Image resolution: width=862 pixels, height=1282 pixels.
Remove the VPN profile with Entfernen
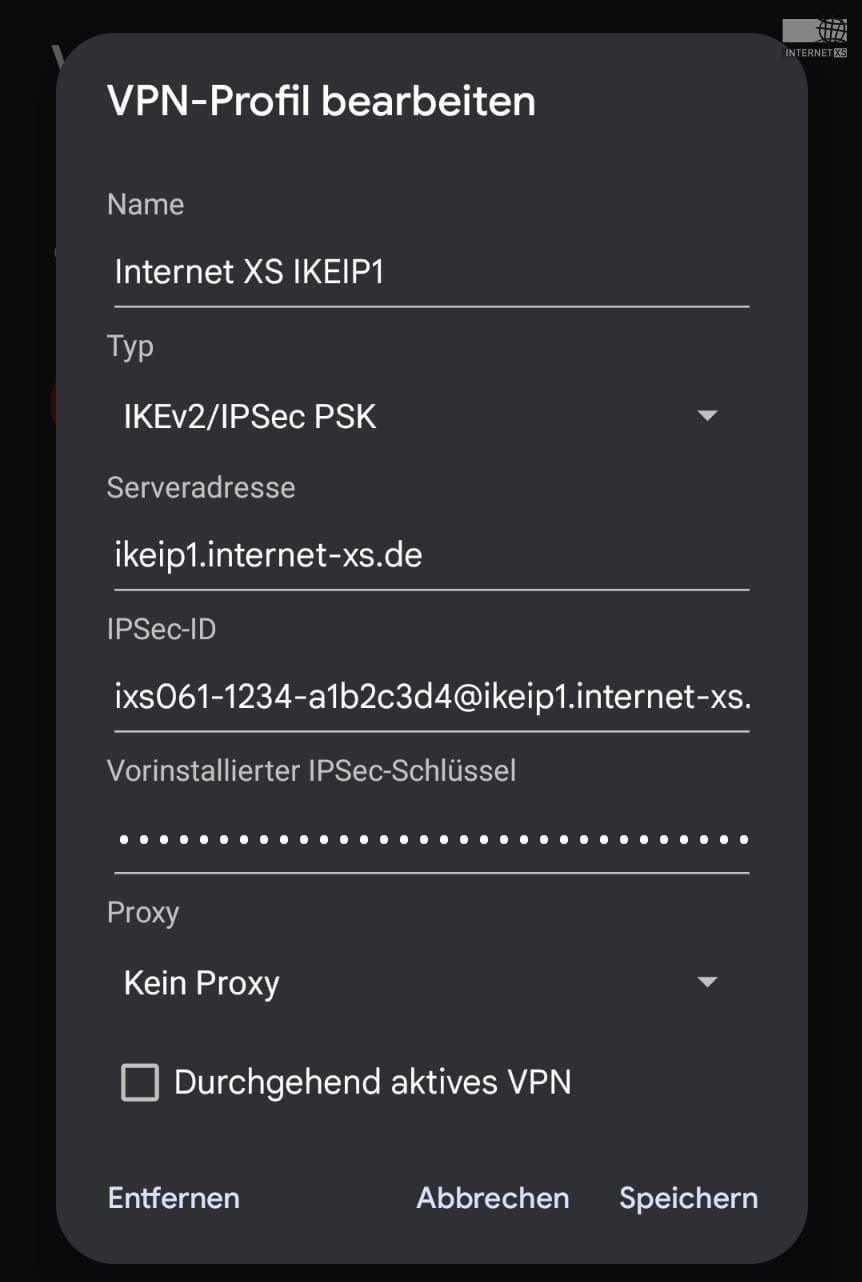tap(174, 1198)
